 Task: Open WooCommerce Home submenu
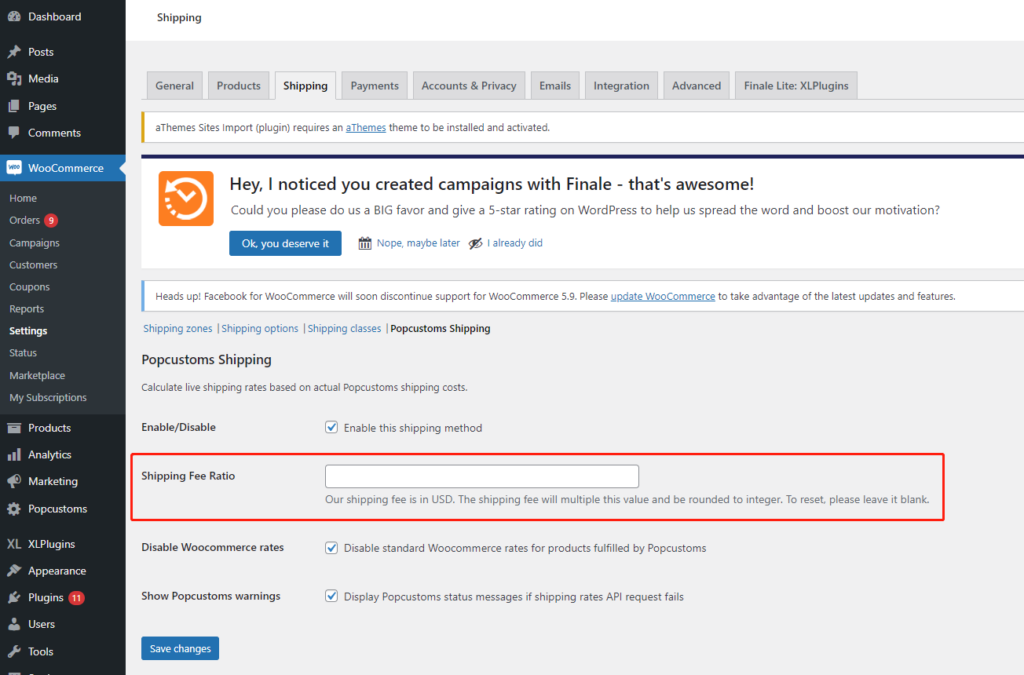23,198
